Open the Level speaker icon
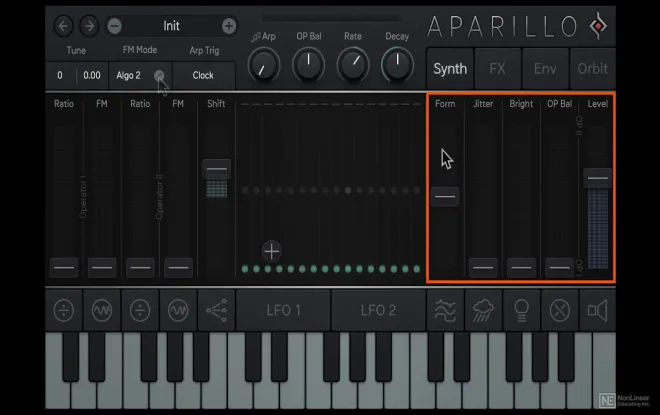 pos(597,311)
